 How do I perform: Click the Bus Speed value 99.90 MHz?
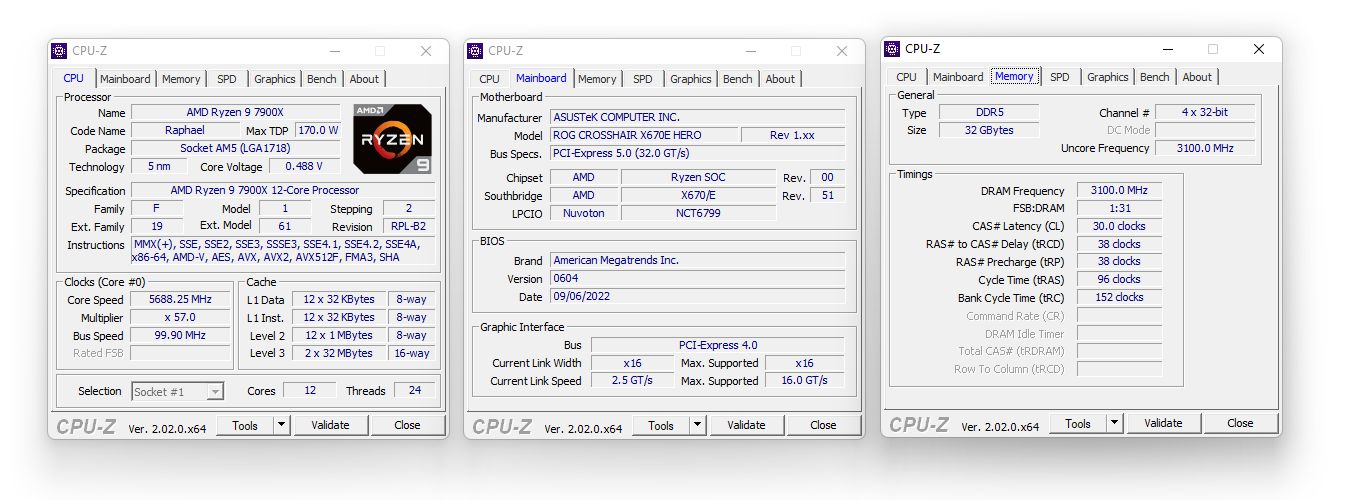coord(180,336)
